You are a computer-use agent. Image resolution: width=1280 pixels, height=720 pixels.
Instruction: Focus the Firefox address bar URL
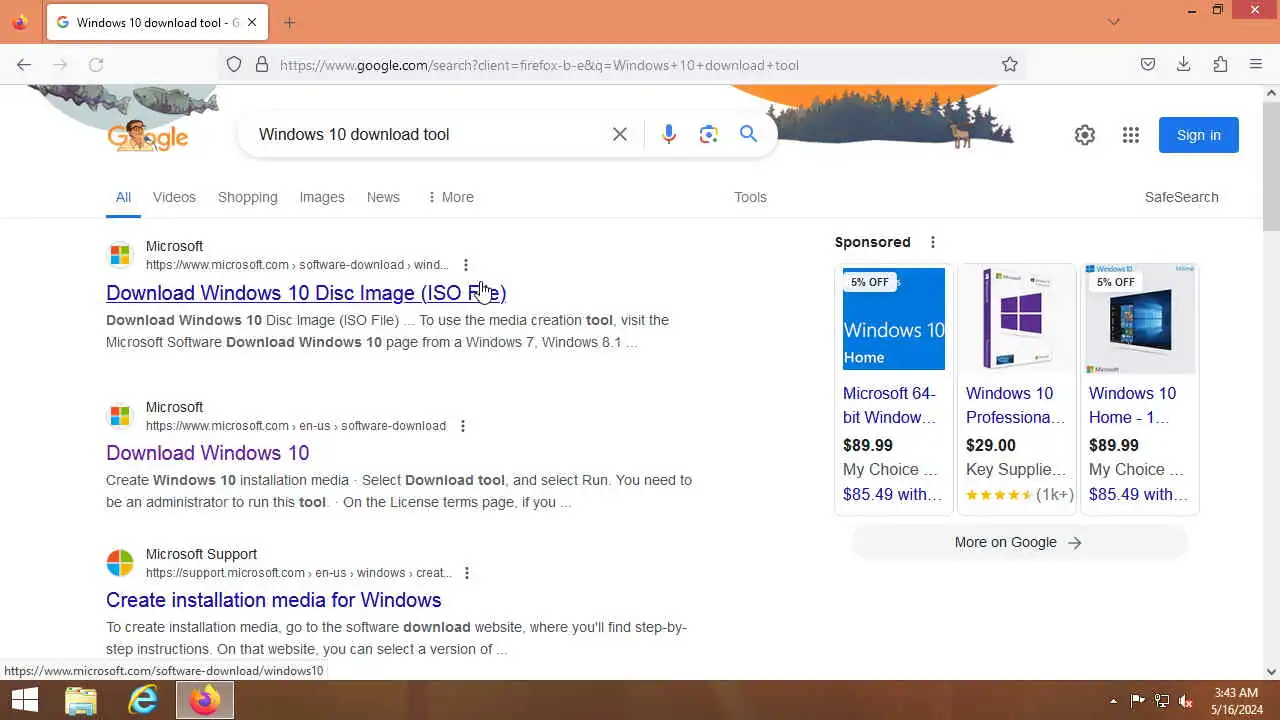[x=620, y=65]
